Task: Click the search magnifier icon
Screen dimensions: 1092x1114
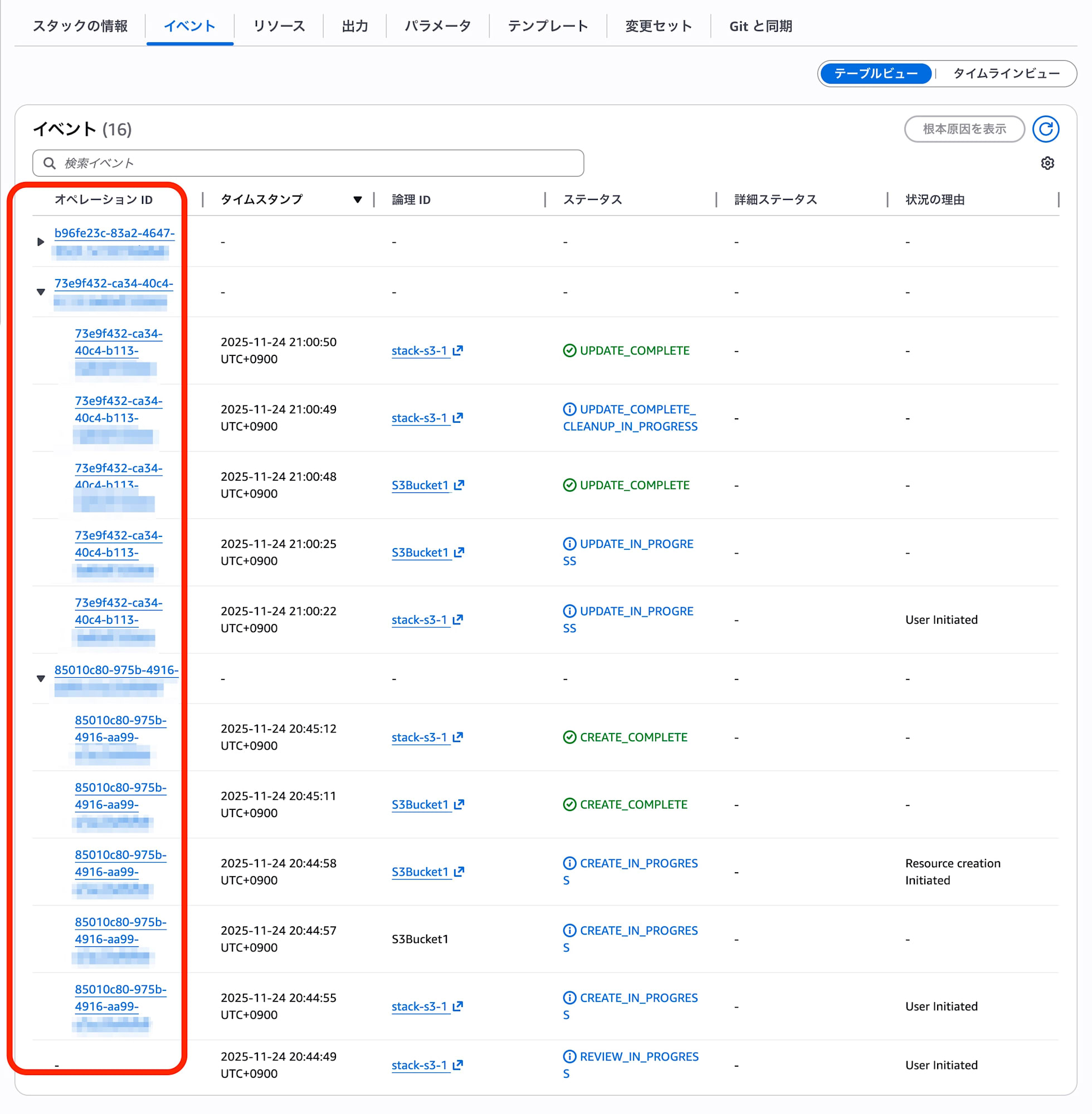Action: point(50,163)
